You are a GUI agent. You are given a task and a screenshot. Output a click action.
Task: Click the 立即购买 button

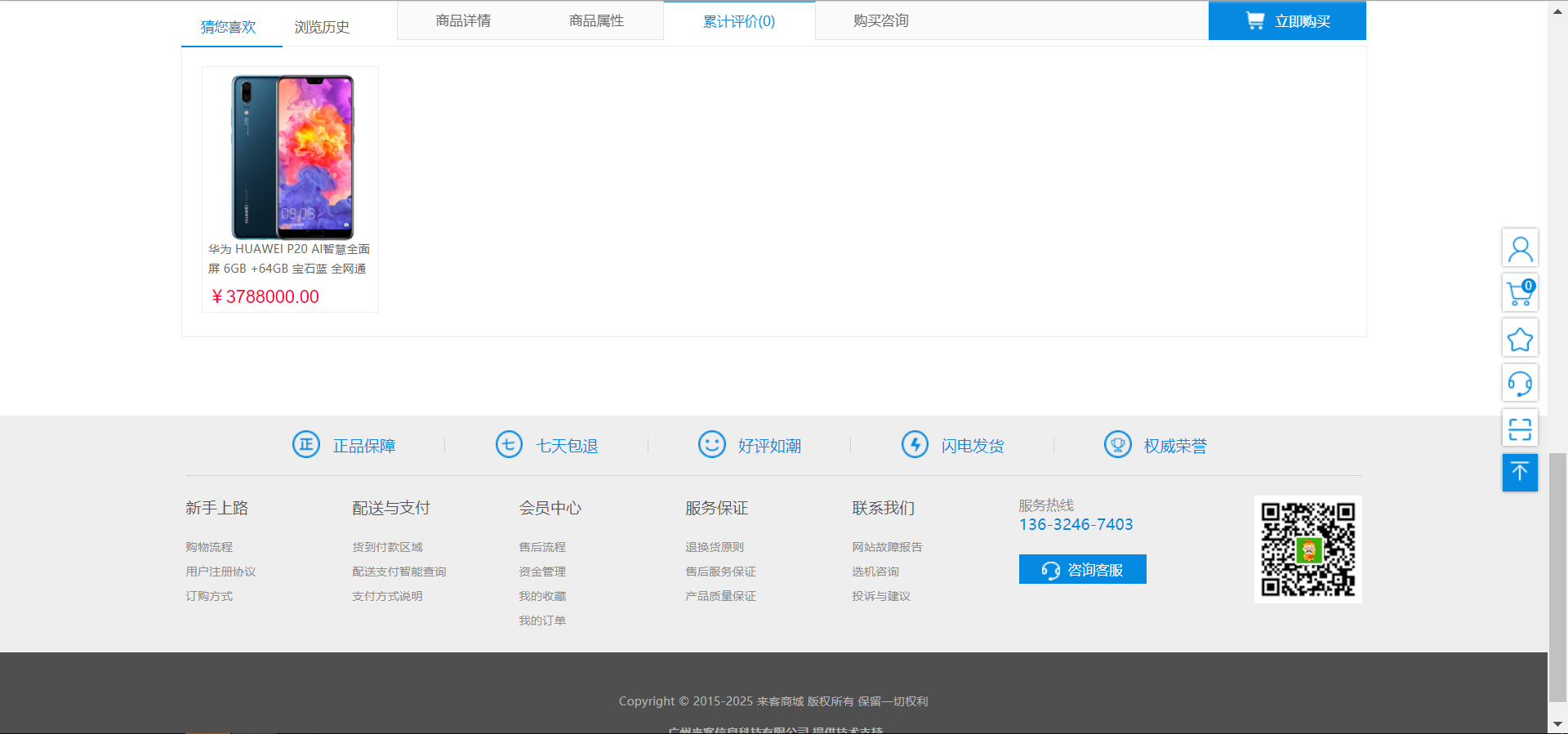[x=1287, y=20]
